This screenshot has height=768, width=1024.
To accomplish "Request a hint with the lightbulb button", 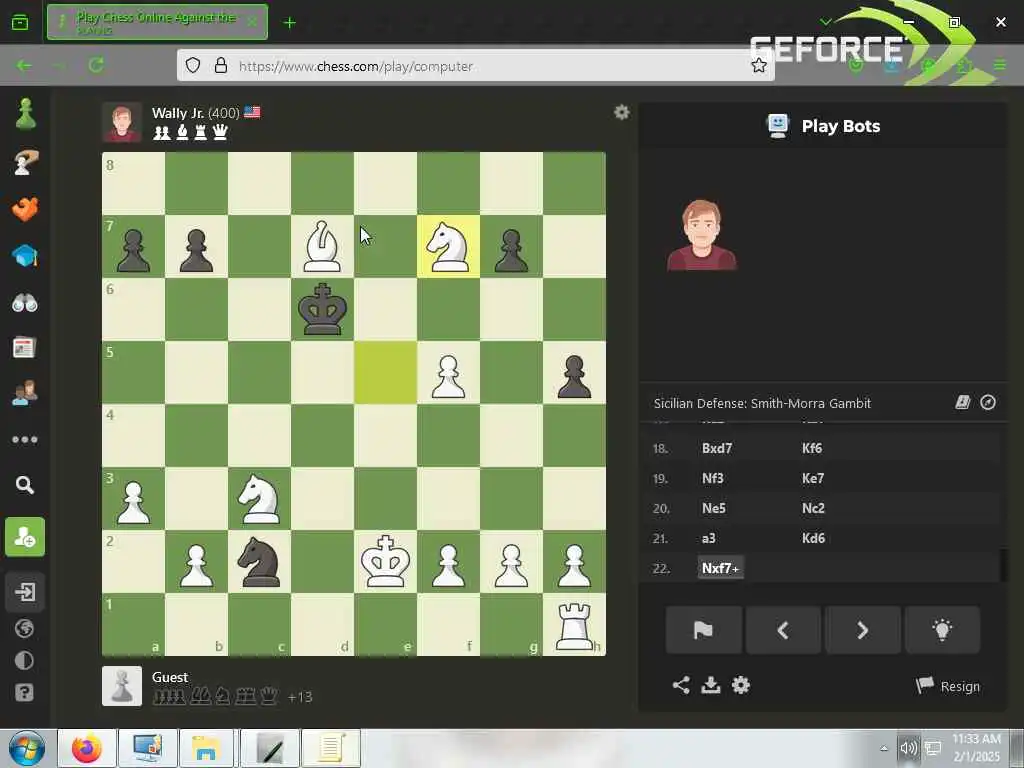I will coord(942,630).
